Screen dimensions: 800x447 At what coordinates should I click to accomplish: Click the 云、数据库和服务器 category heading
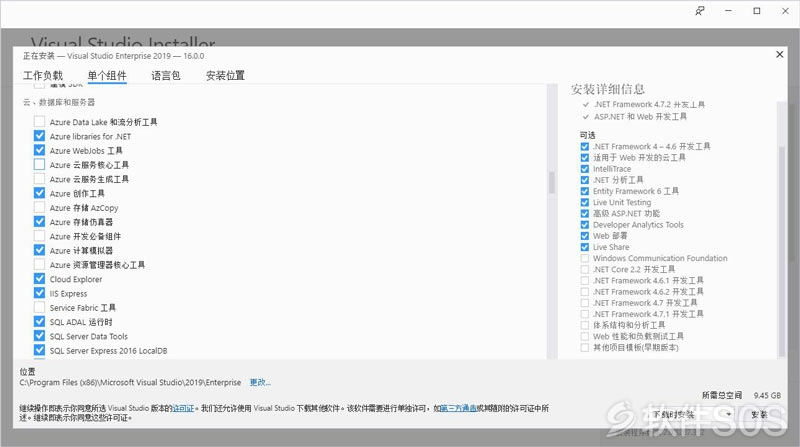coord(59,102)
